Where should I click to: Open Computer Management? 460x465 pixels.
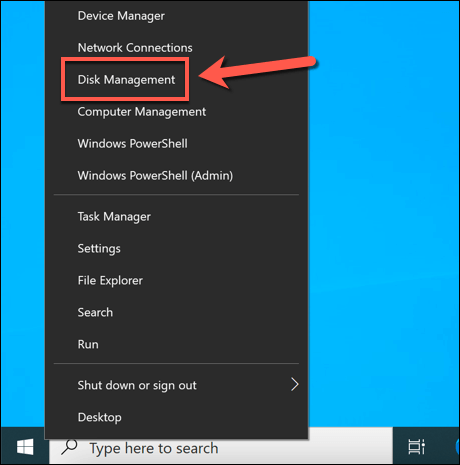[177, 112]
